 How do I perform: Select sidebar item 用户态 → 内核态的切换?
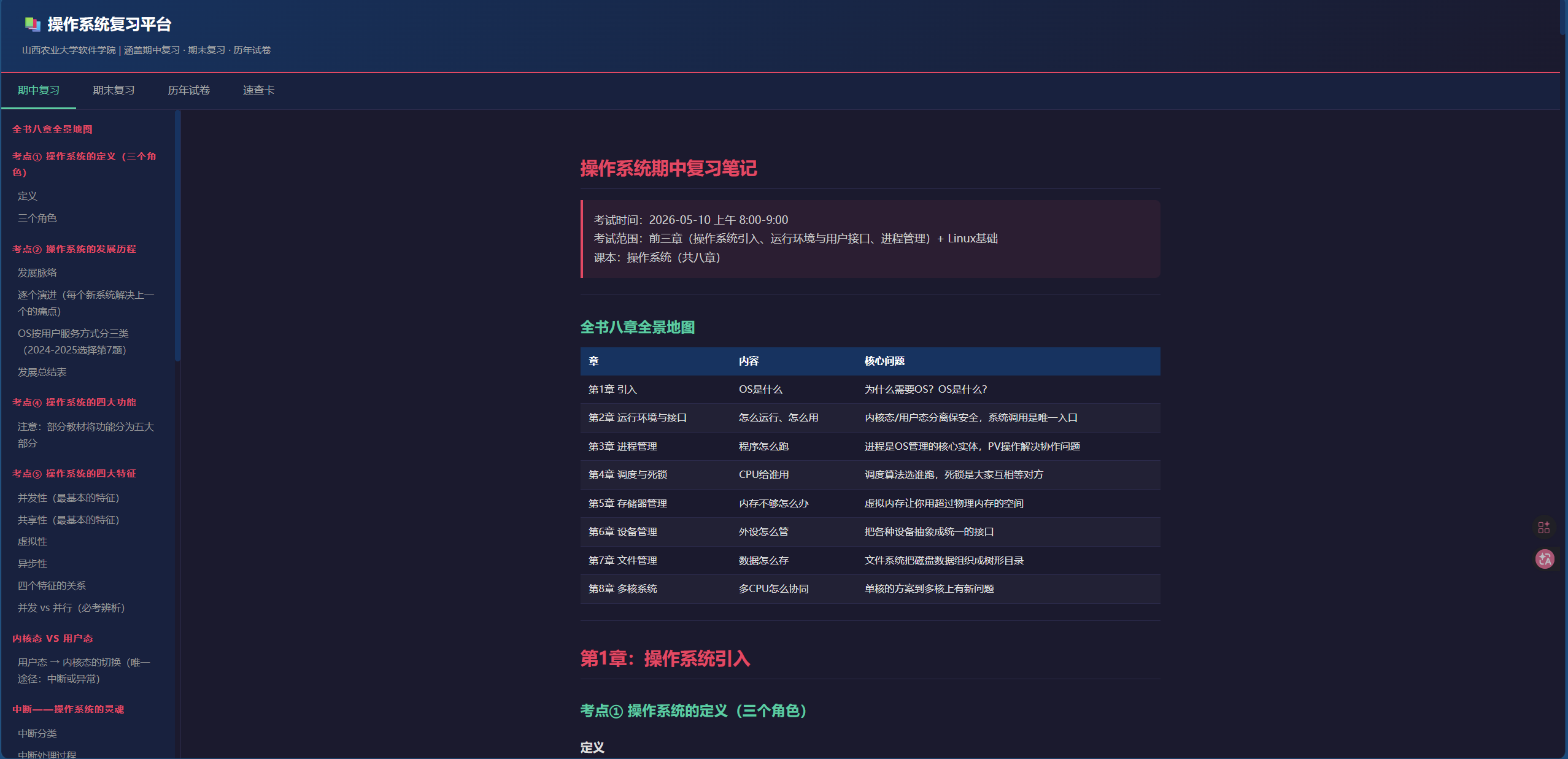[x=84, y=671]
